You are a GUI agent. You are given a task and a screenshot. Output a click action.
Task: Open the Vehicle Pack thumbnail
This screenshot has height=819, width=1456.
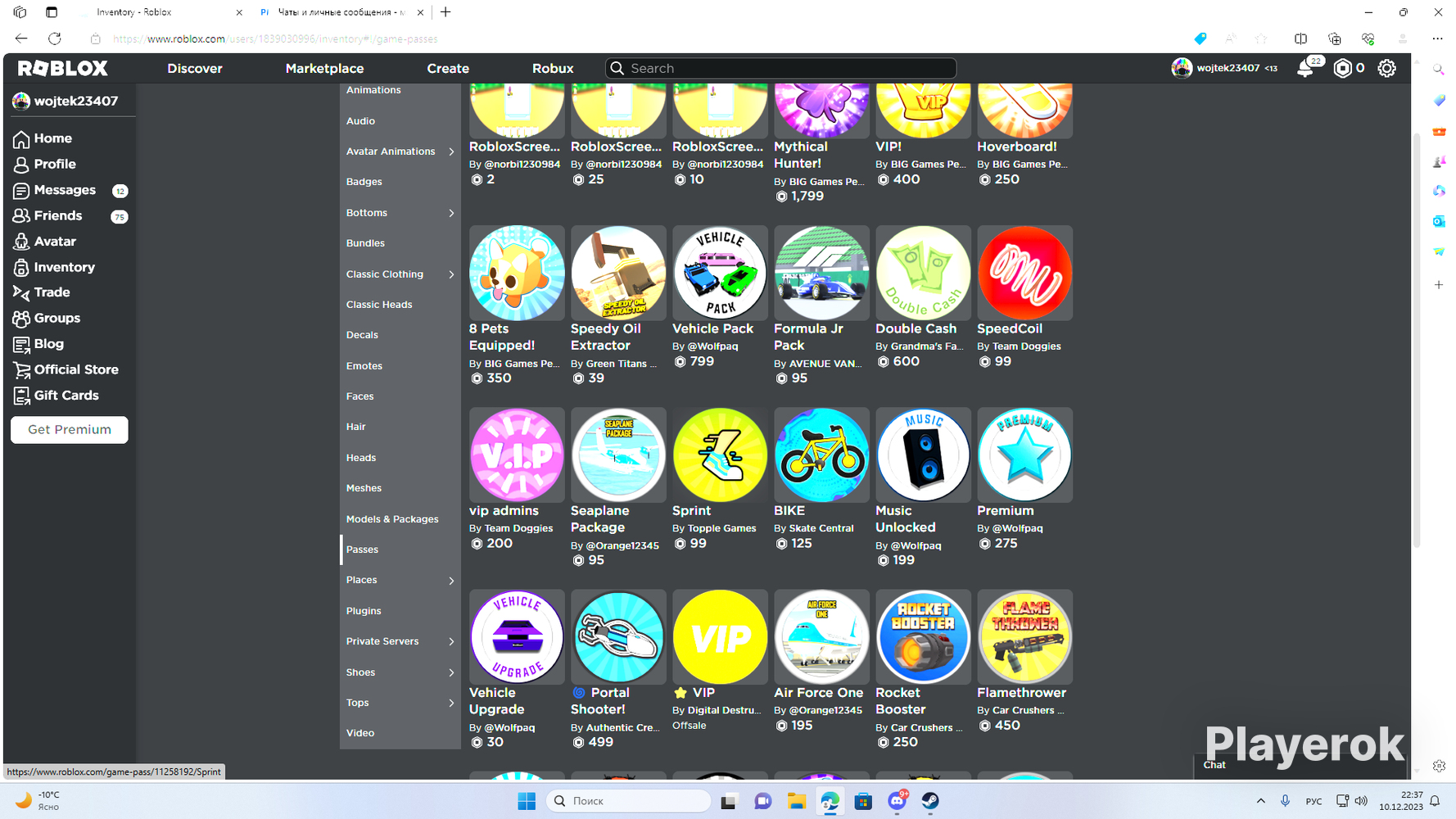tap(720, 273)
